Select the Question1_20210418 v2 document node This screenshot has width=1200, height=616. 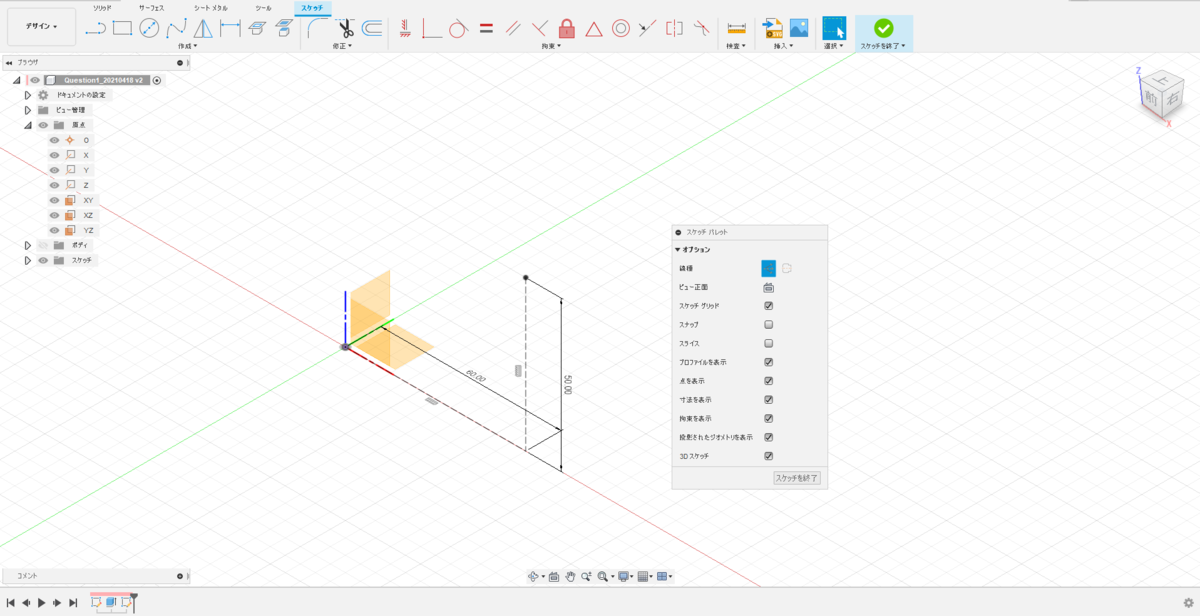104,80
